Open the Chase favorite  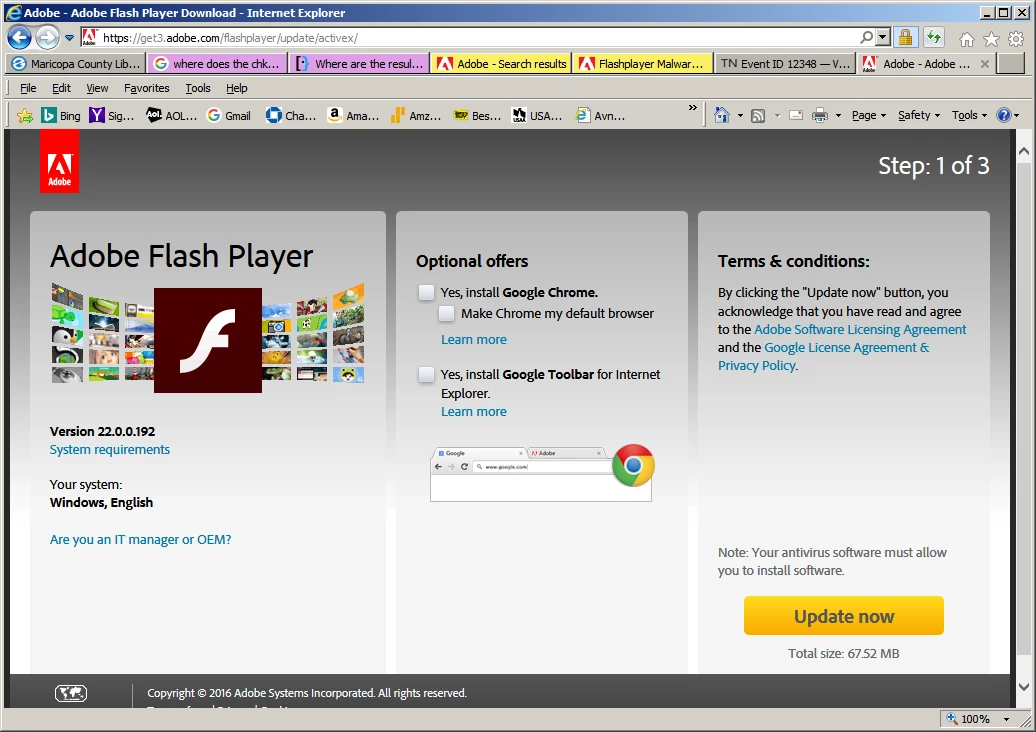coord(291,116)
